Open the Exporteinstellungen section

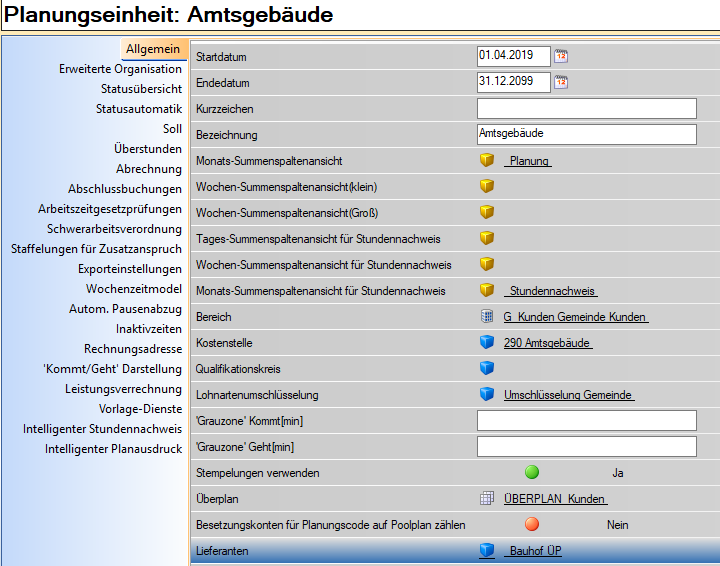click(x=129, y=269)
